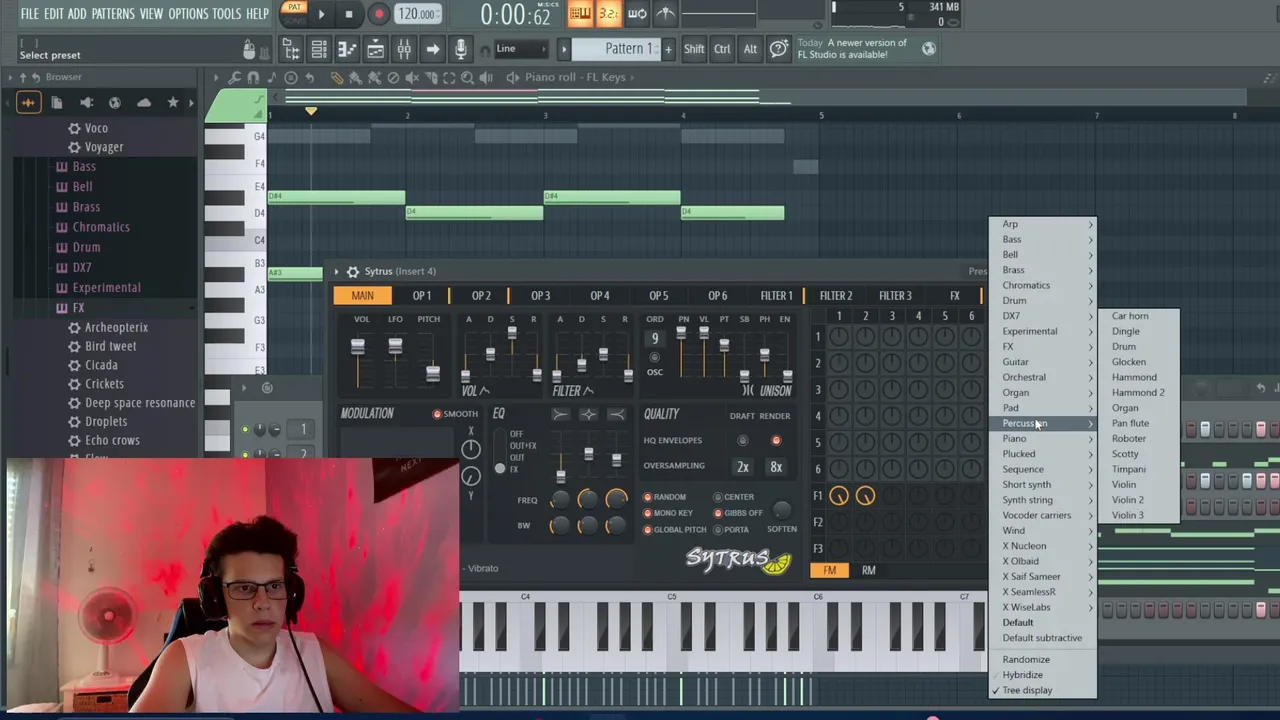The height and width of the screenshot is (720, 1280).
Task: Expand the Arp preset submenu
Action: (x=1043, y=224)
